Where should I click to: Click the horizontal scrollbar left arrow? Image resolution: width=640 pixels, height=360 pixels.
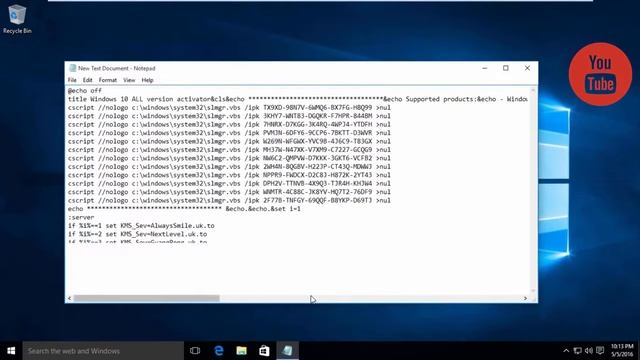click(x=69, y=298)
